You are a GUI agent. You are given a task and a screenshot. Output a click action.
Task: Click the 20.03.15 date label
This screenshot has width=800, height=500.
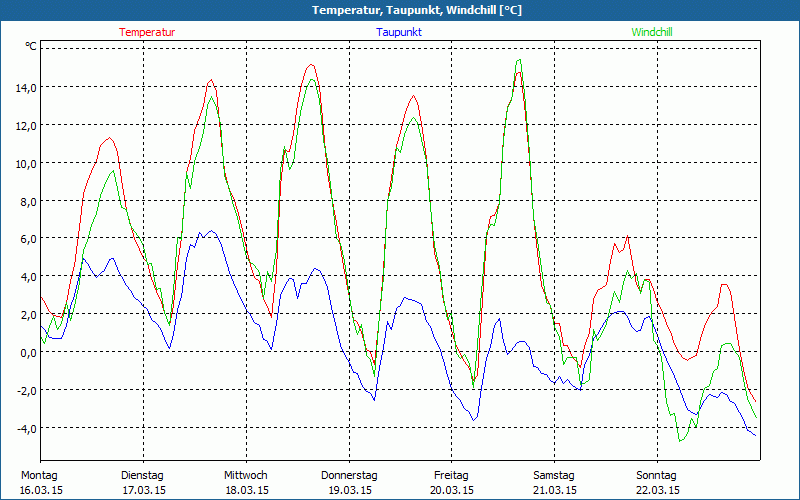pos(453,490)
